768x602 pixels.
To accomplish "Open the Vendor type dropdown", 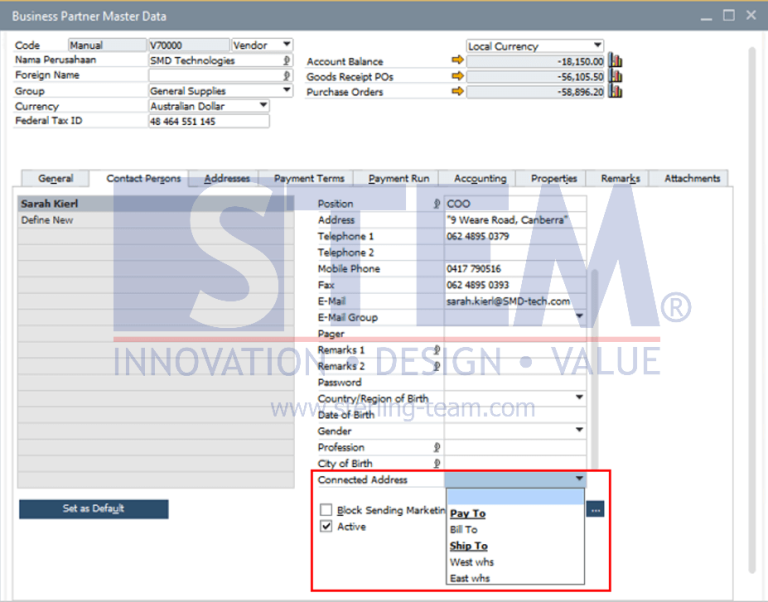I will [286, 45].
